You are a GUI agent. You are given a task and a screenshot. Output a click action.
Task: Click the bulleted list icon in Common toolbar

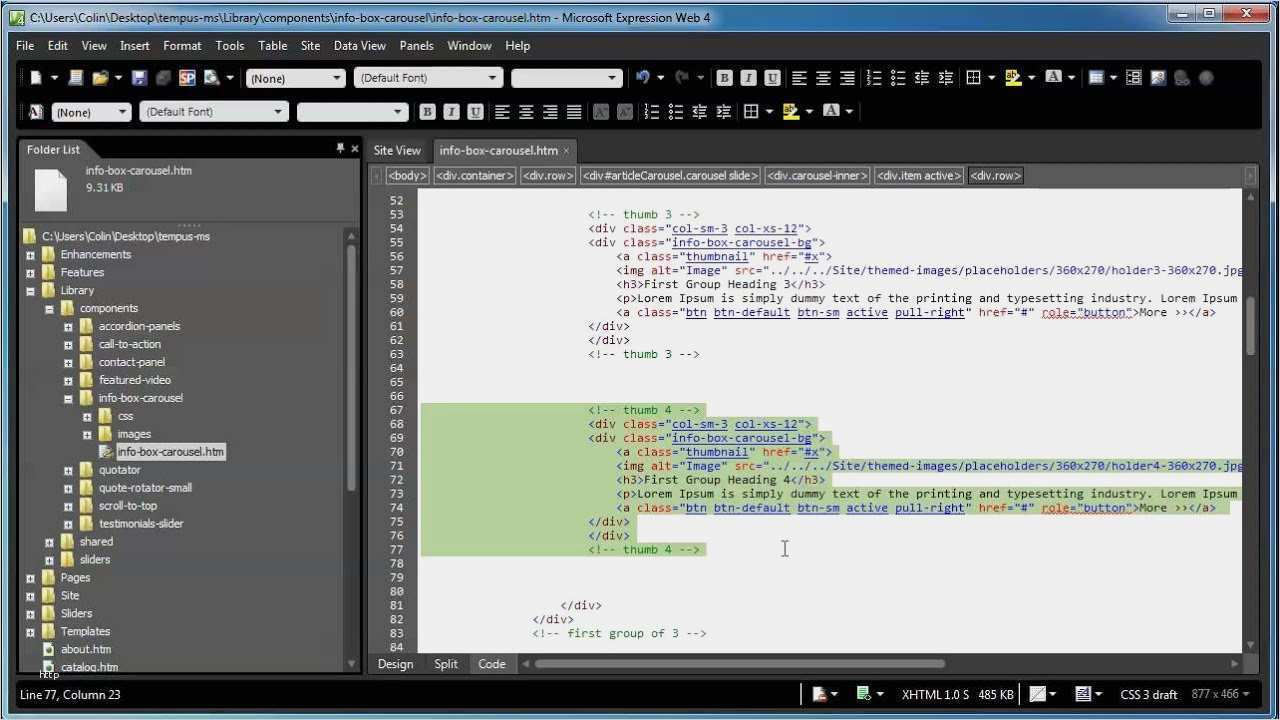[x=898, y=78]
